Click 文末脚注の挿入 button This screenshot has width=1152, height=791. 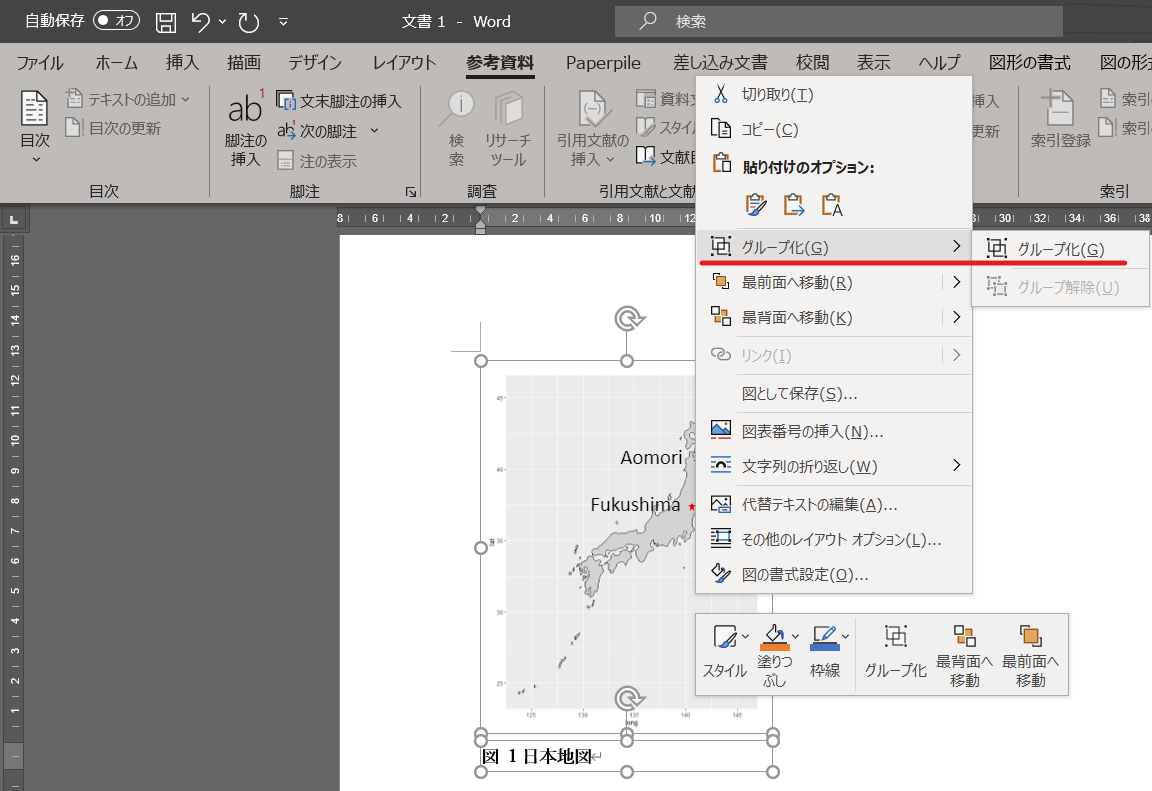tap(339, 101)
